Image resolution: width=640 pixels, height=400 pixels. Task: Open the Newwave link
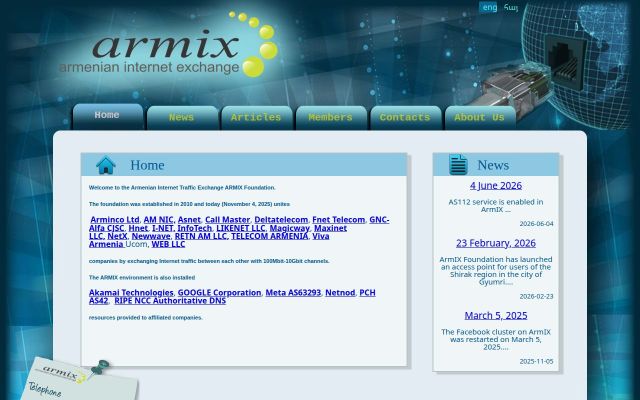(151, 236)
